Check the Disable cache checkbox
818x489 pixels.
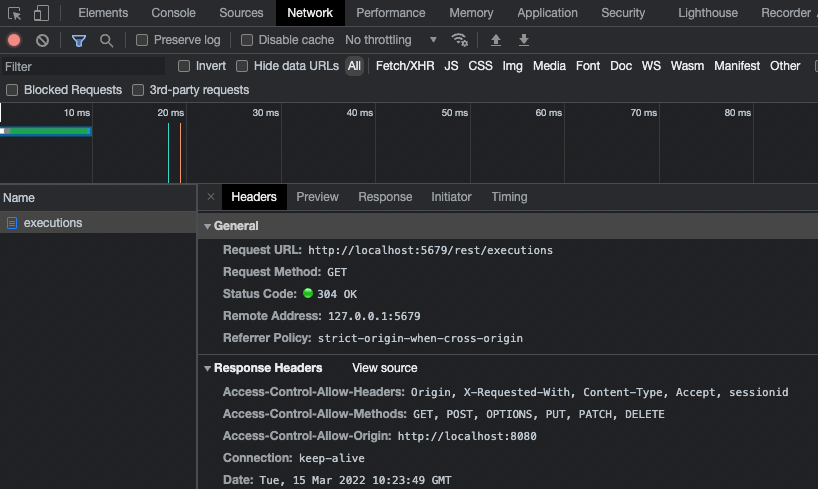[248, 40]
